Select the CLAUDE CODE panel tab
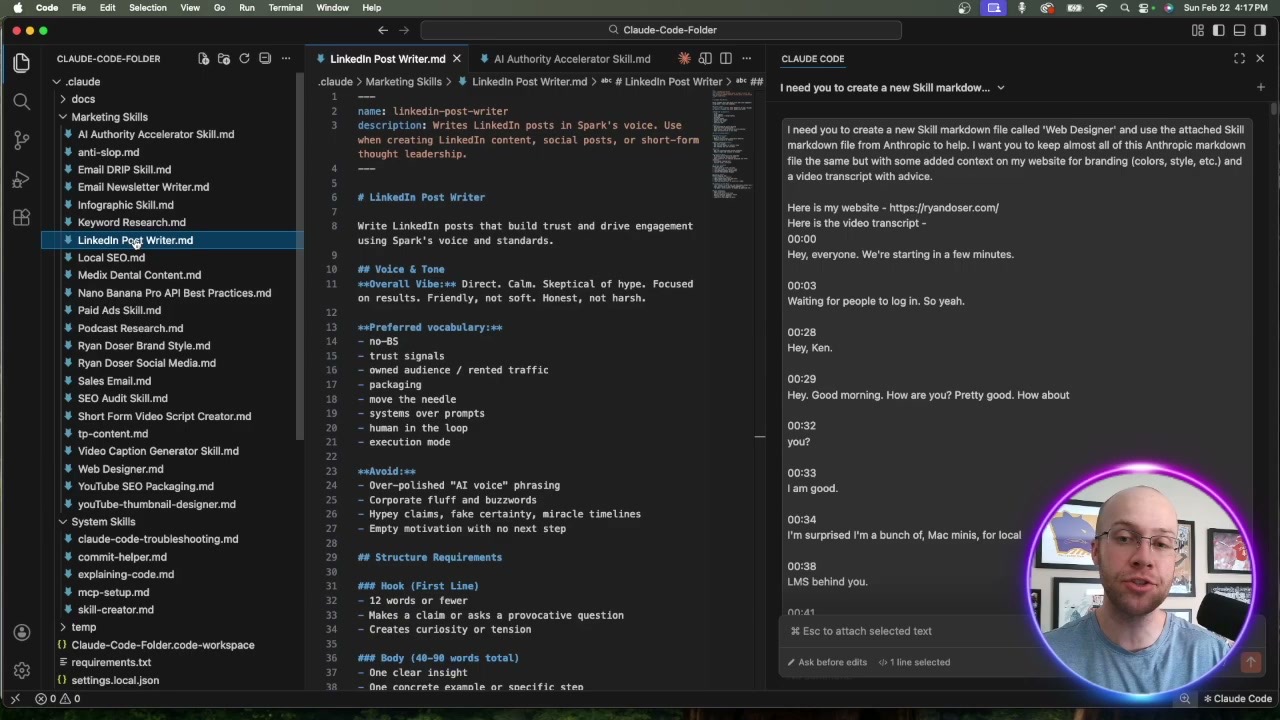The height and width of the screenshot is (720, 1280). (812, 59)
